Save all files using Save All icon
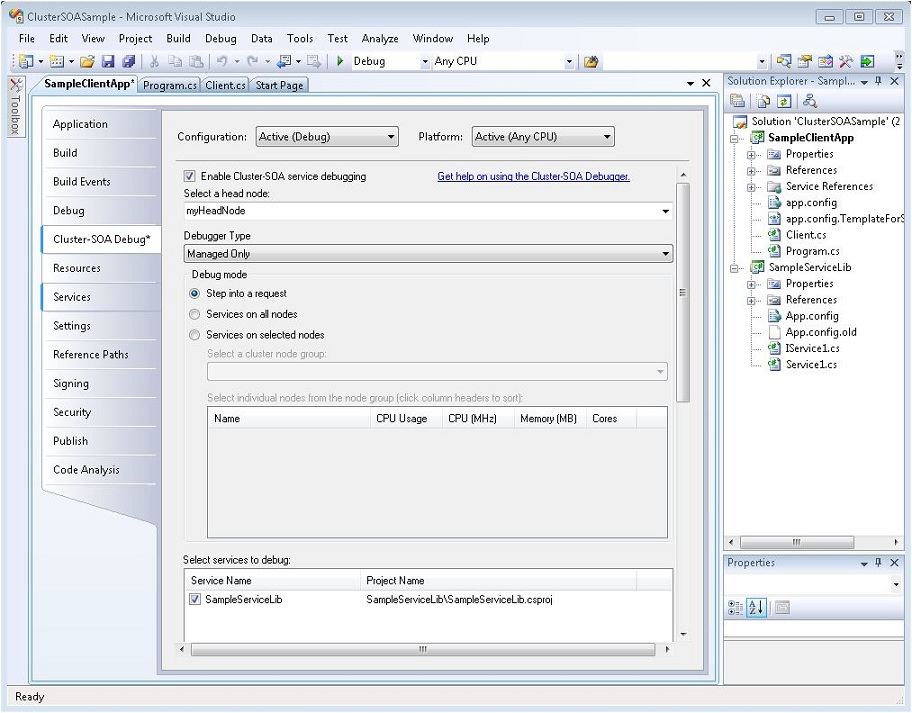The width and height of the screenshot is (912, 713). (x=127, y=61)
